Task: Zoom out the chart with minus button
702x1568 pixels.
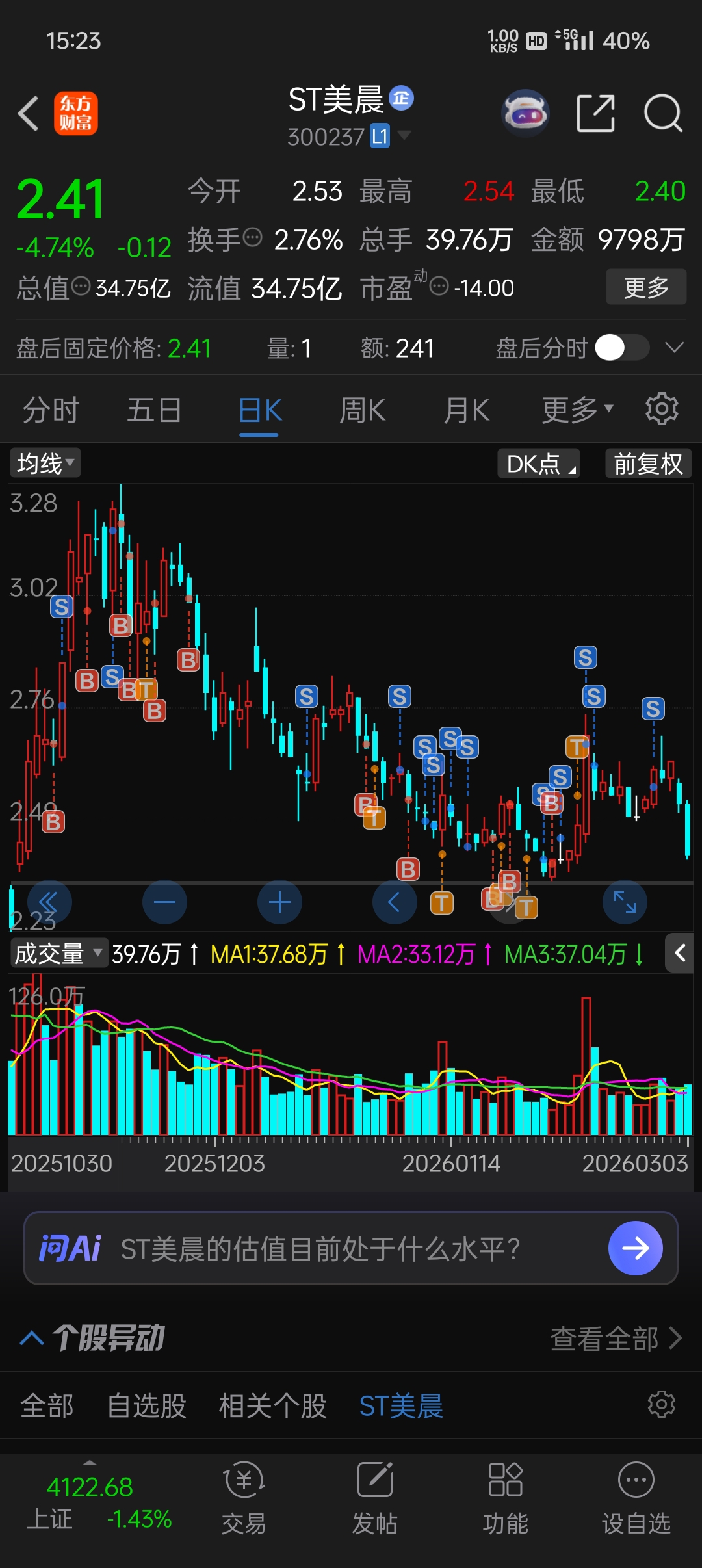Action: (164, 902)
